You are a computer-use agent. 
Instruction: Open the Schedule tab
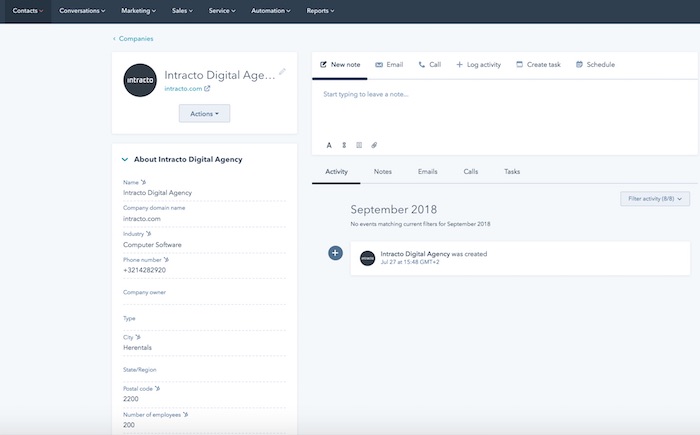click(595, 65)
